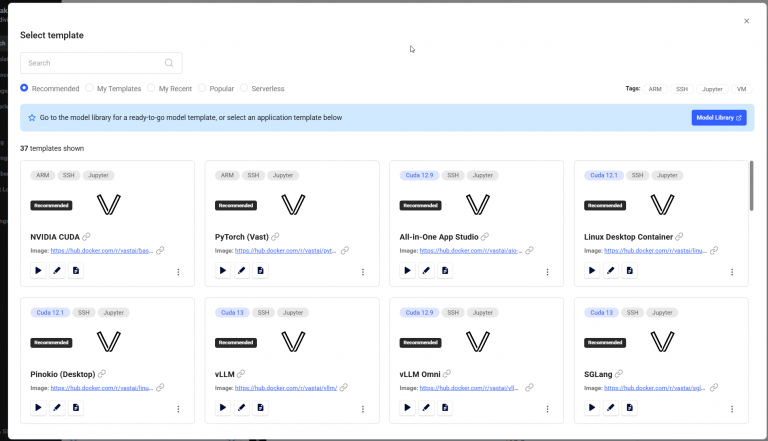Edit the vLLM Omni template pencil icon

[426, 408]
